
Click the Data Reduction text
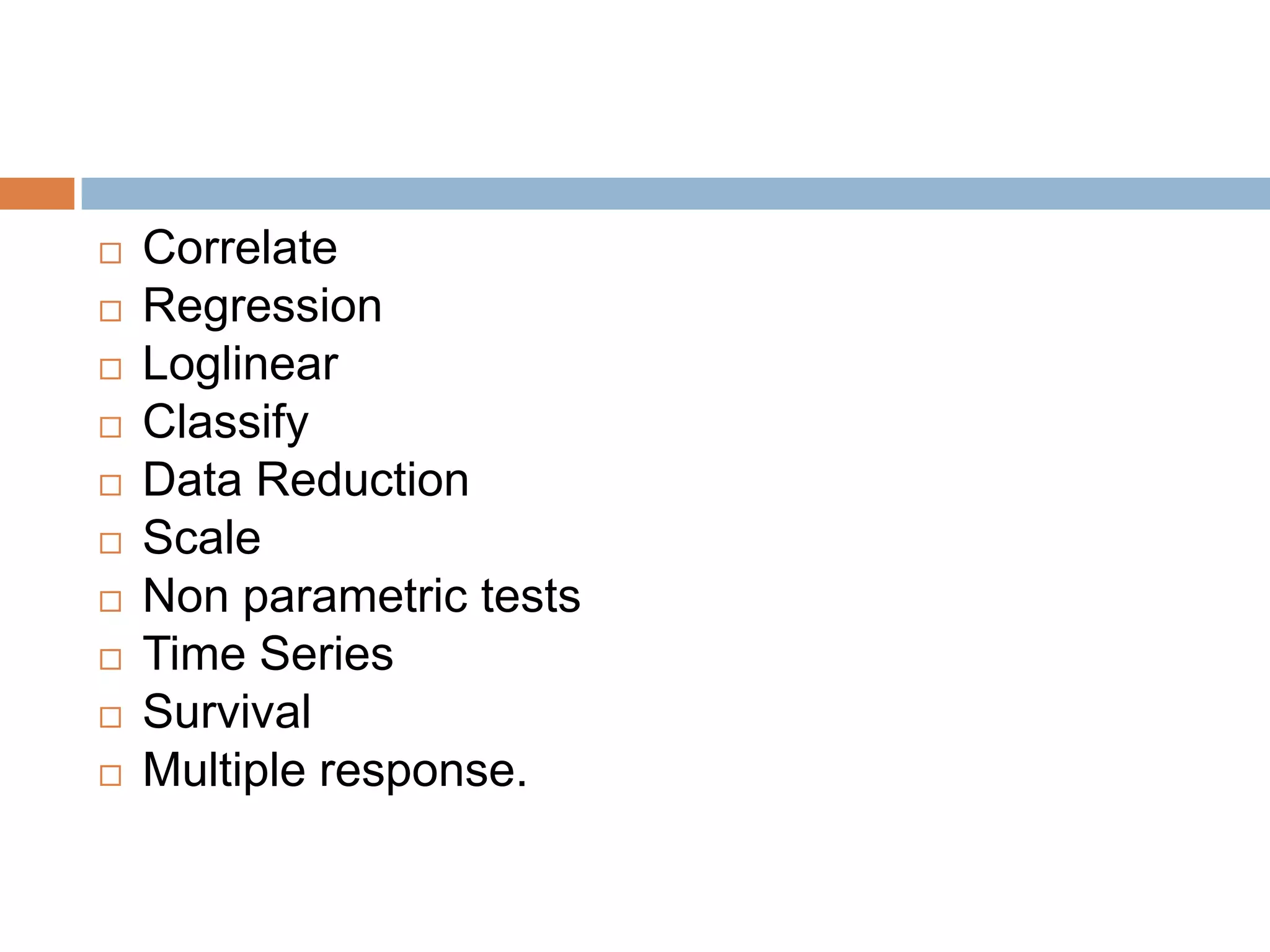pos(306,480)
